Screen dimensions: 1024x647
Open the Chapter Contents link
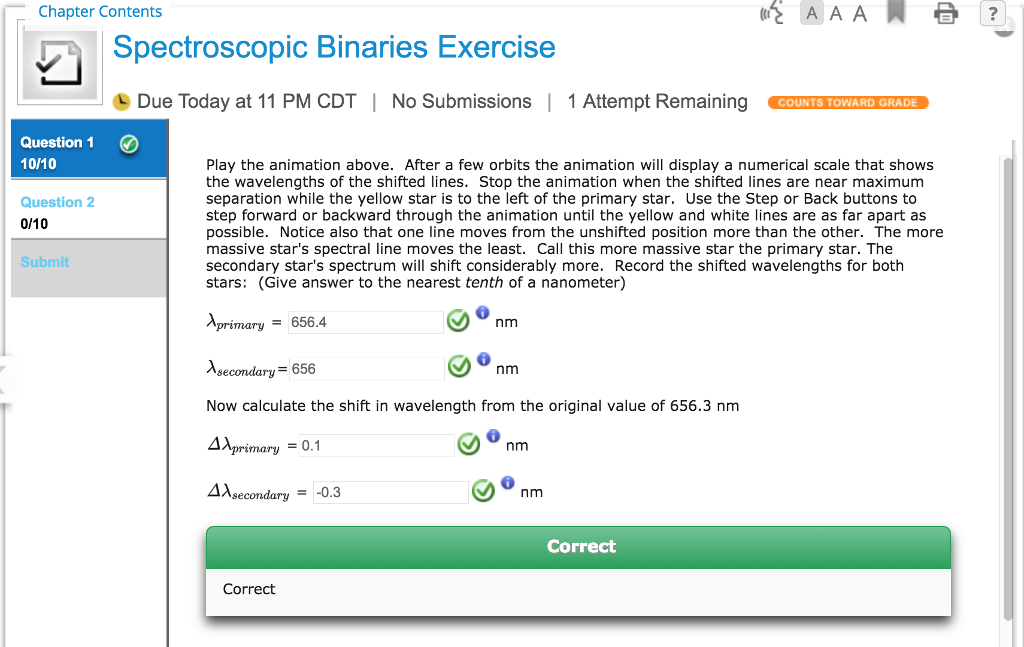point(99,11)
